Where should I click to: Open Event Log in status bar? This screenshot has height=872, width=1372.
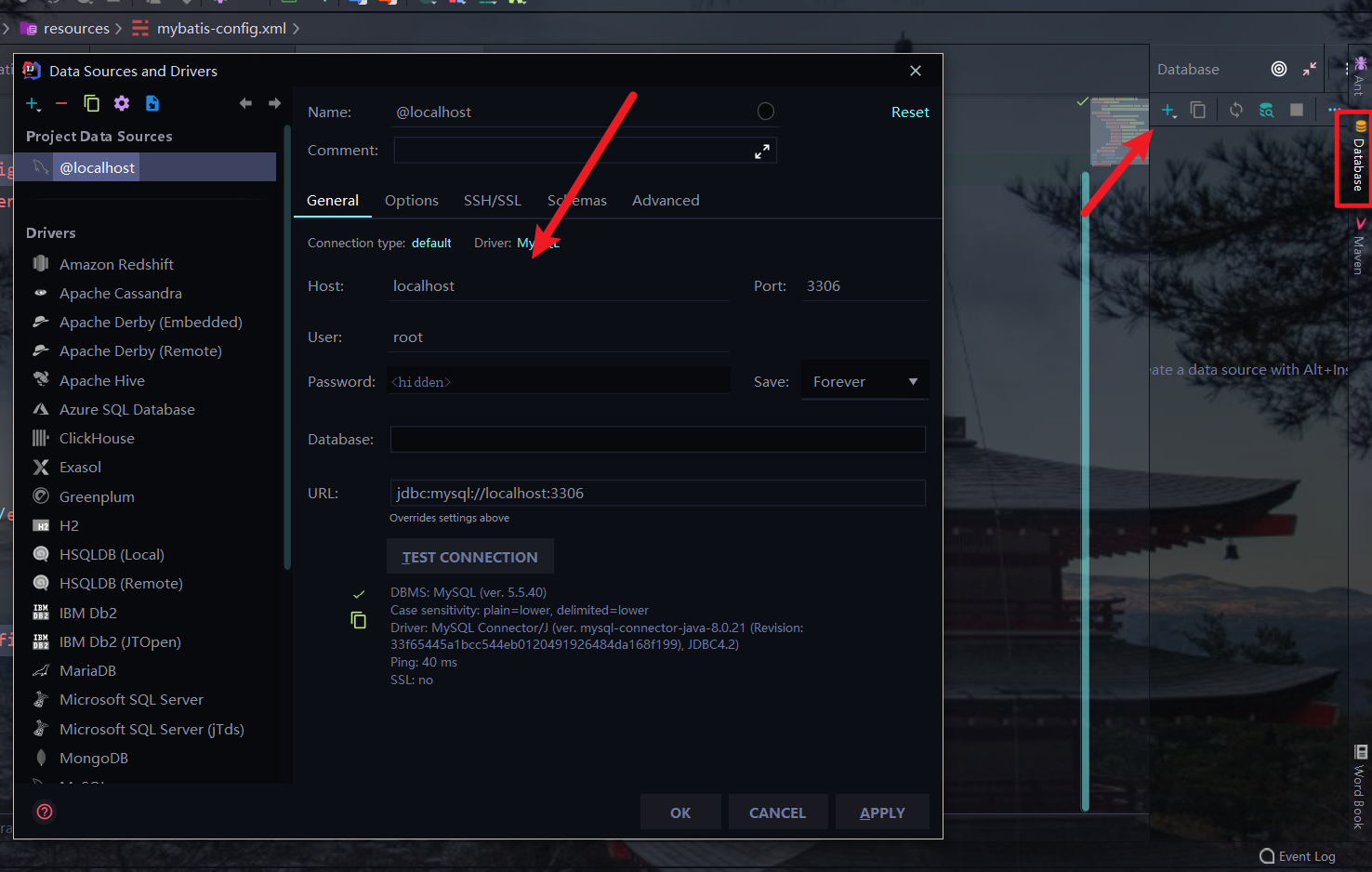pos(1298,856)
